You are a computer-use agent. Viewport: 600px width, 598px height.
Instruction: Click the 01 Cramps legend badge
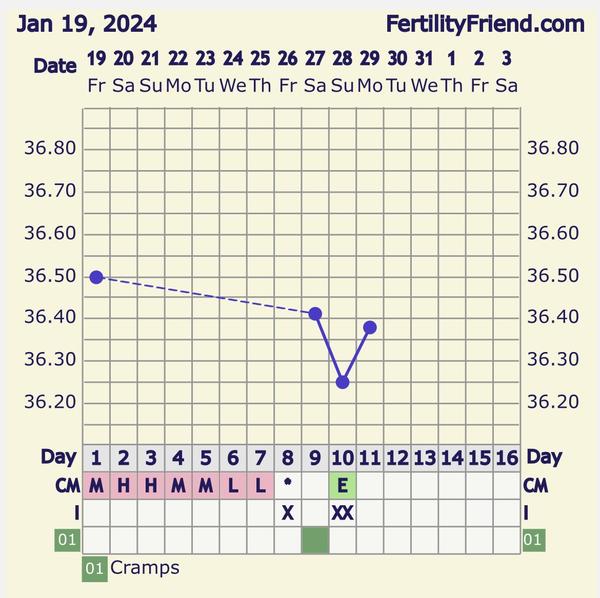click(95, 569)
